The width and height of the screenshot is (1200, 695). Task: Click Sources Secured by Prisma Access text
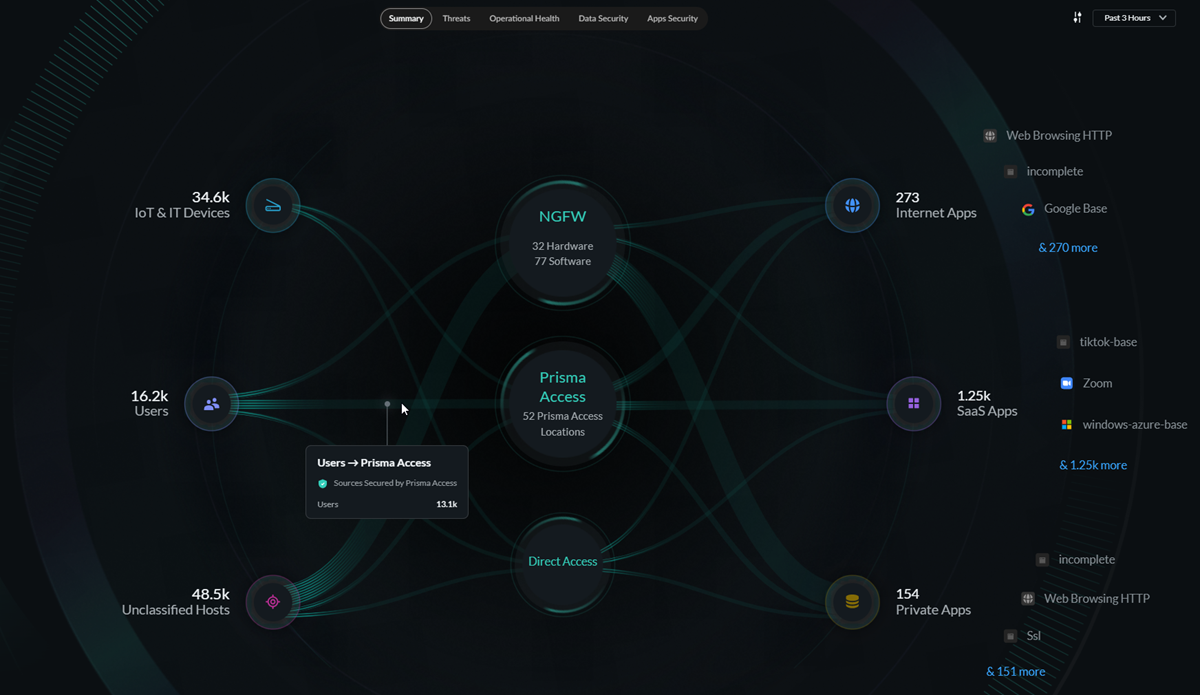point(395,483)
